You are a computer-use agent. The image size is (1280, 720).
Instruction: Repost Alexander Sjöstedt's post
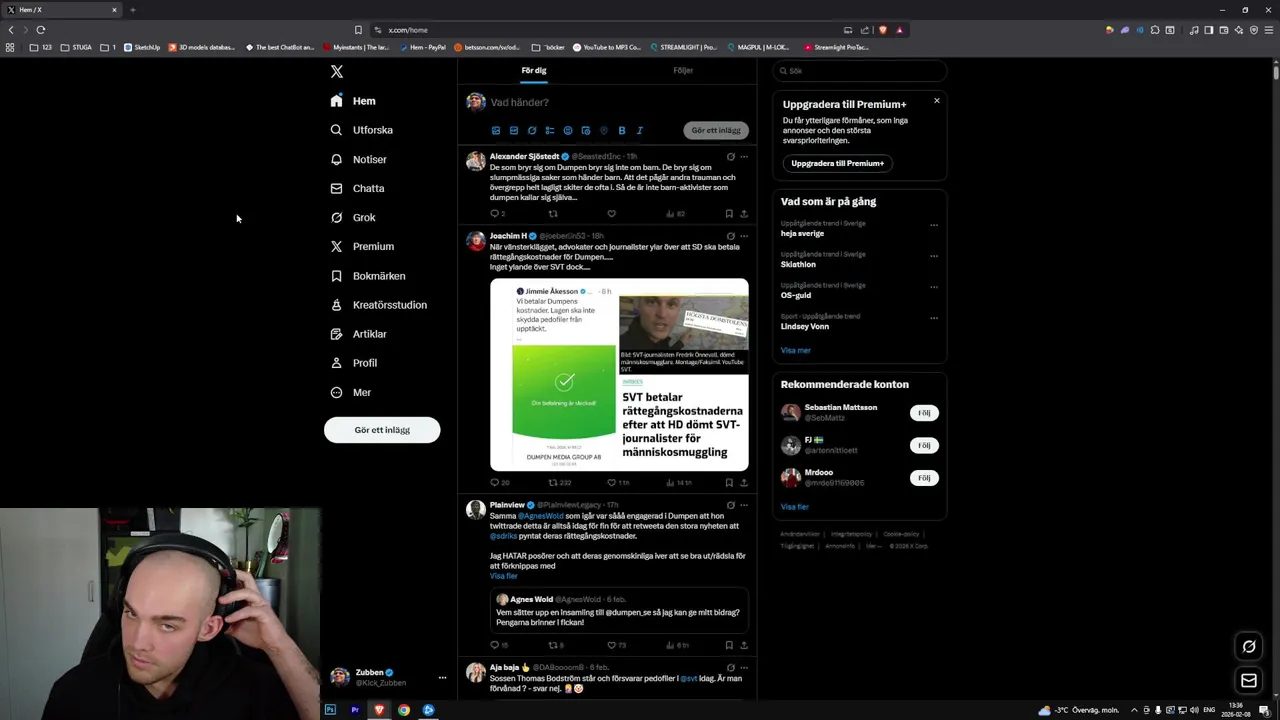tap(553, 213)
